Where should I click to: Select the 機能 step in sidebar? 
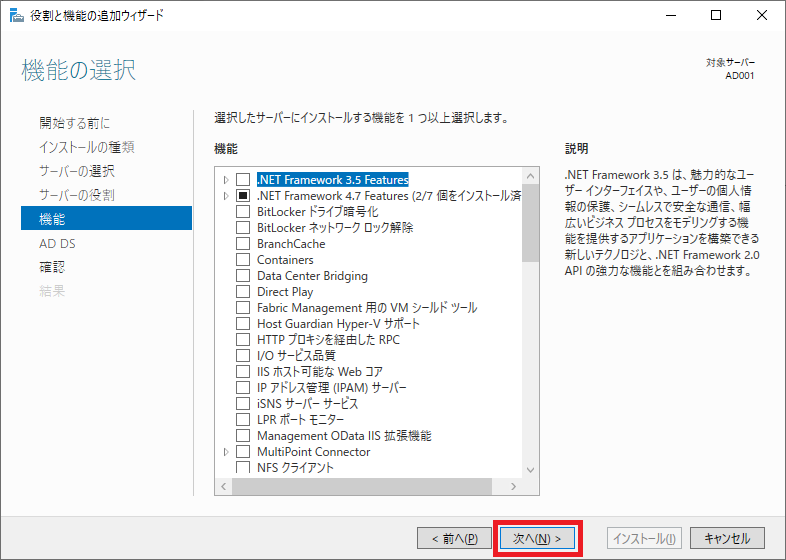pos(106,218)
